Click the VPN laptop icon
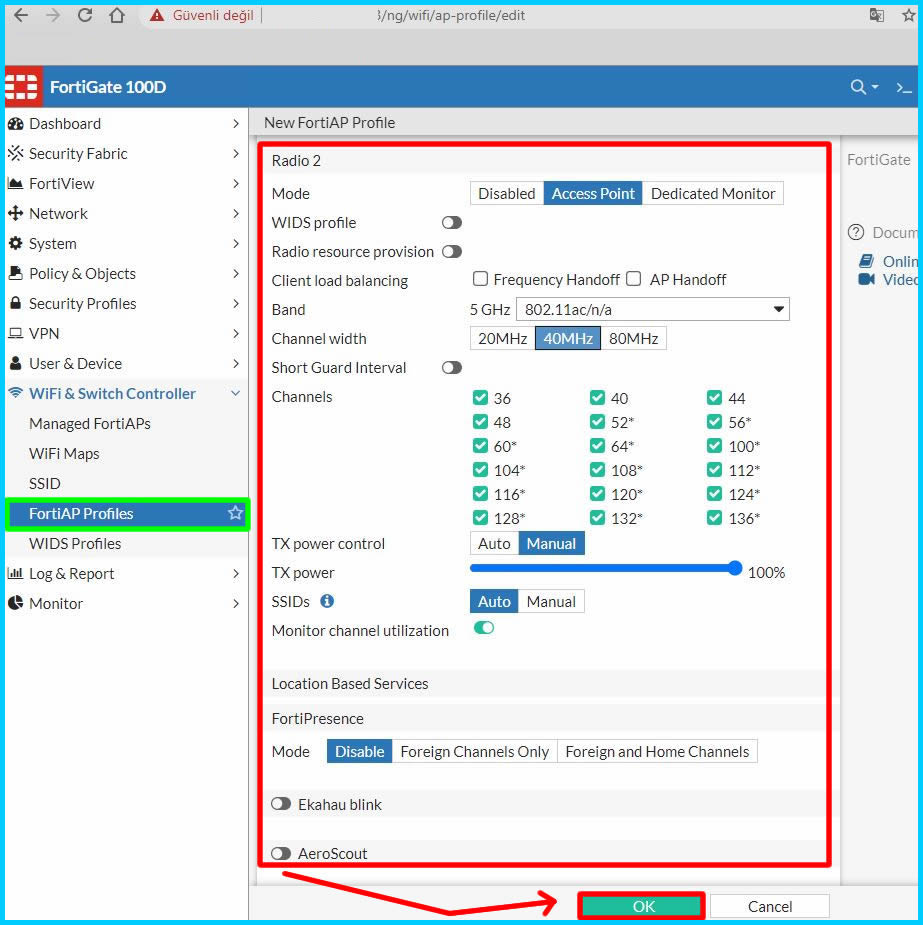The height and width of the screenshot is (925, 923). (x=15, y=333)
